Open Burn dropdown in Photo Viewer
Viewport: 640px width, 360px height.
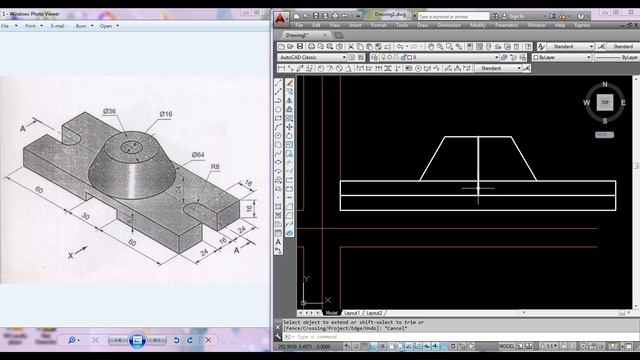click(x=84, y=26)
